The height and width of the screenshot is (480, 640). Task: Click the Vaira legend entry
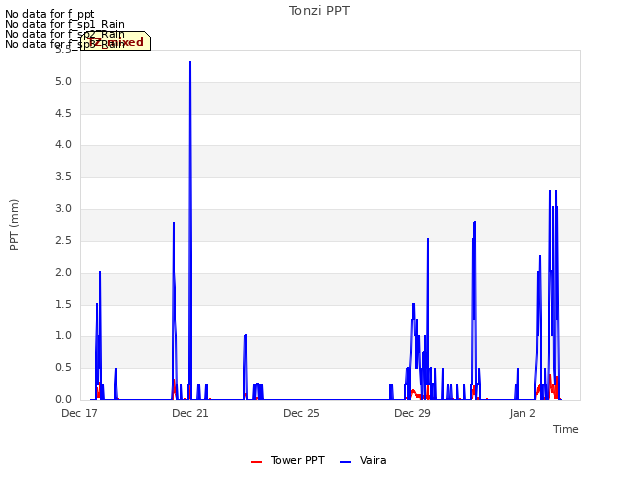tap(363, 460)
